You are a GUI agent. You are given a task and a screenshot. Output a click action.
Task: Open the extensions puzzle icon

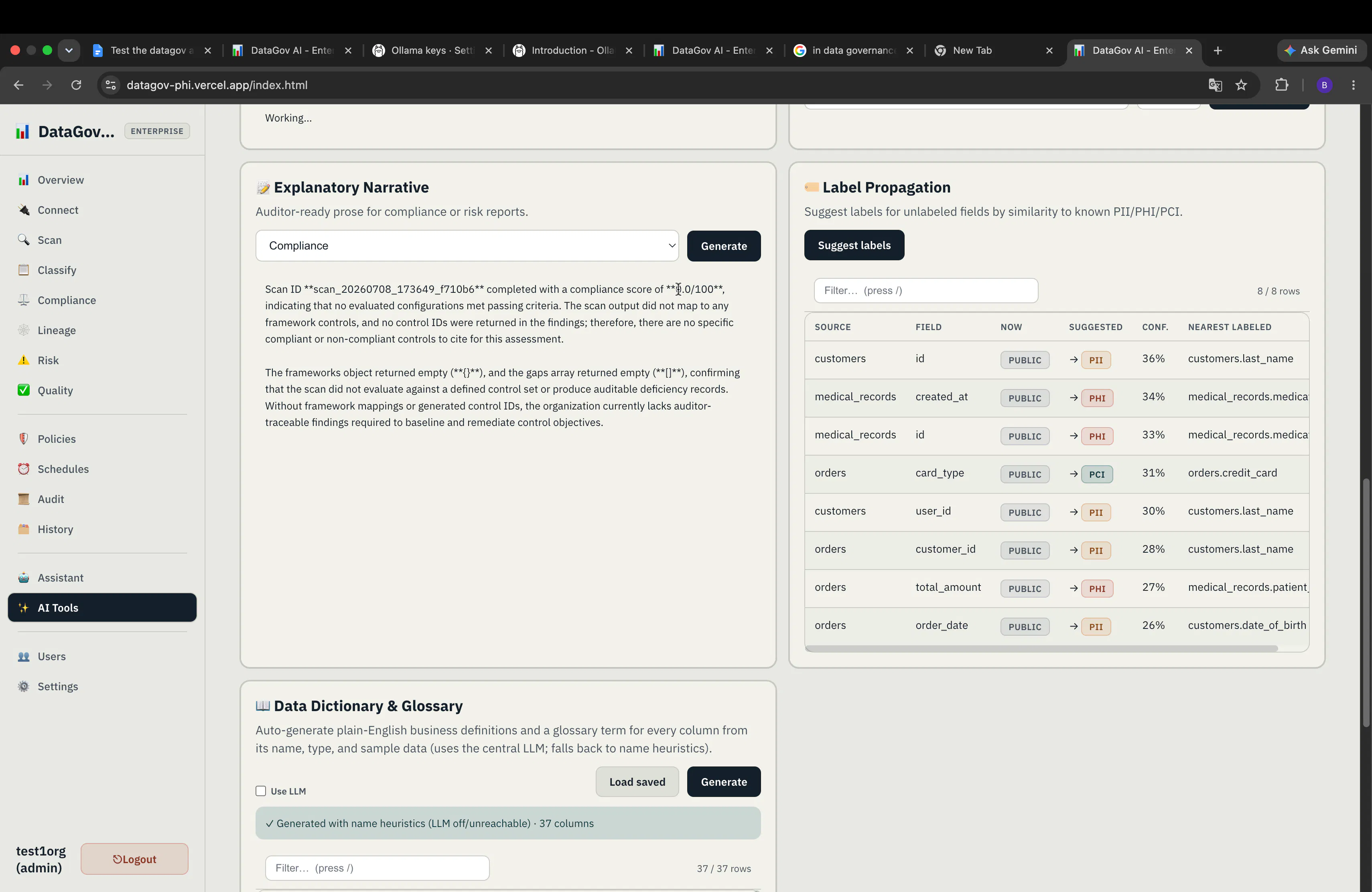tap(1281, 85)
